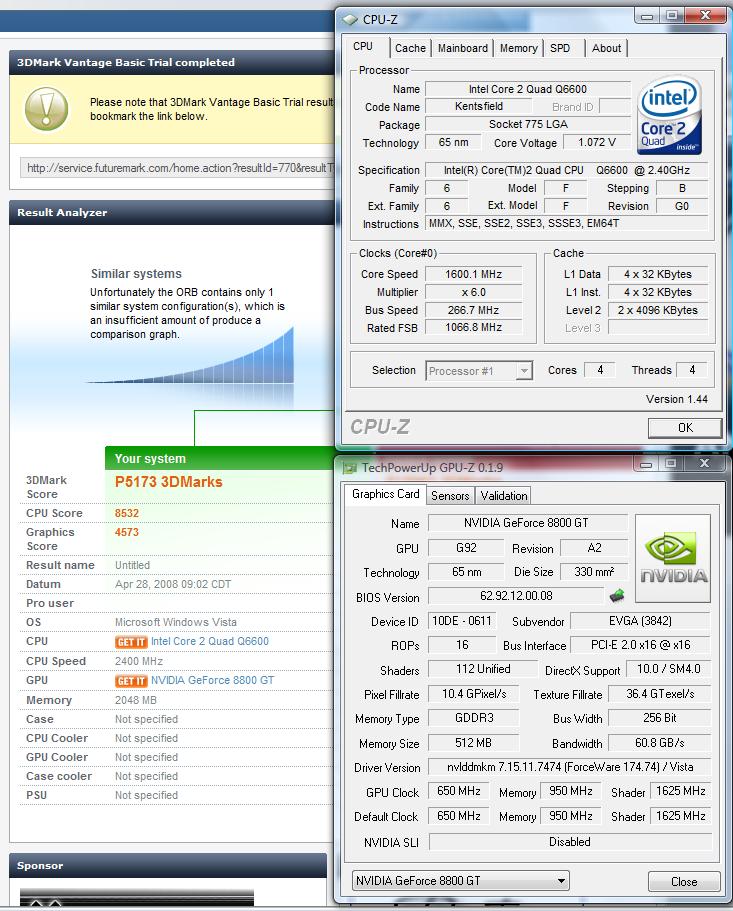Open the Processor #1 selection dropdown
733x911 pixels.
pyautogui.click(x=479, y=371)
